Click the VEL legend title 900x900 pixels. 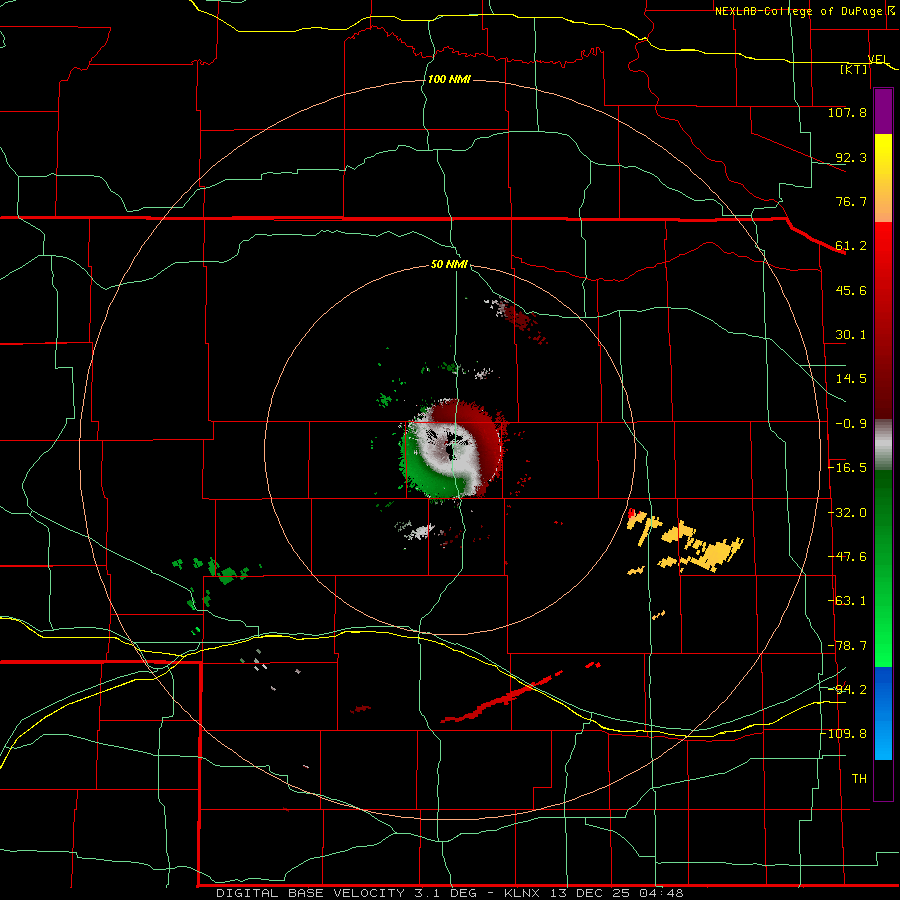pos(878,59)
